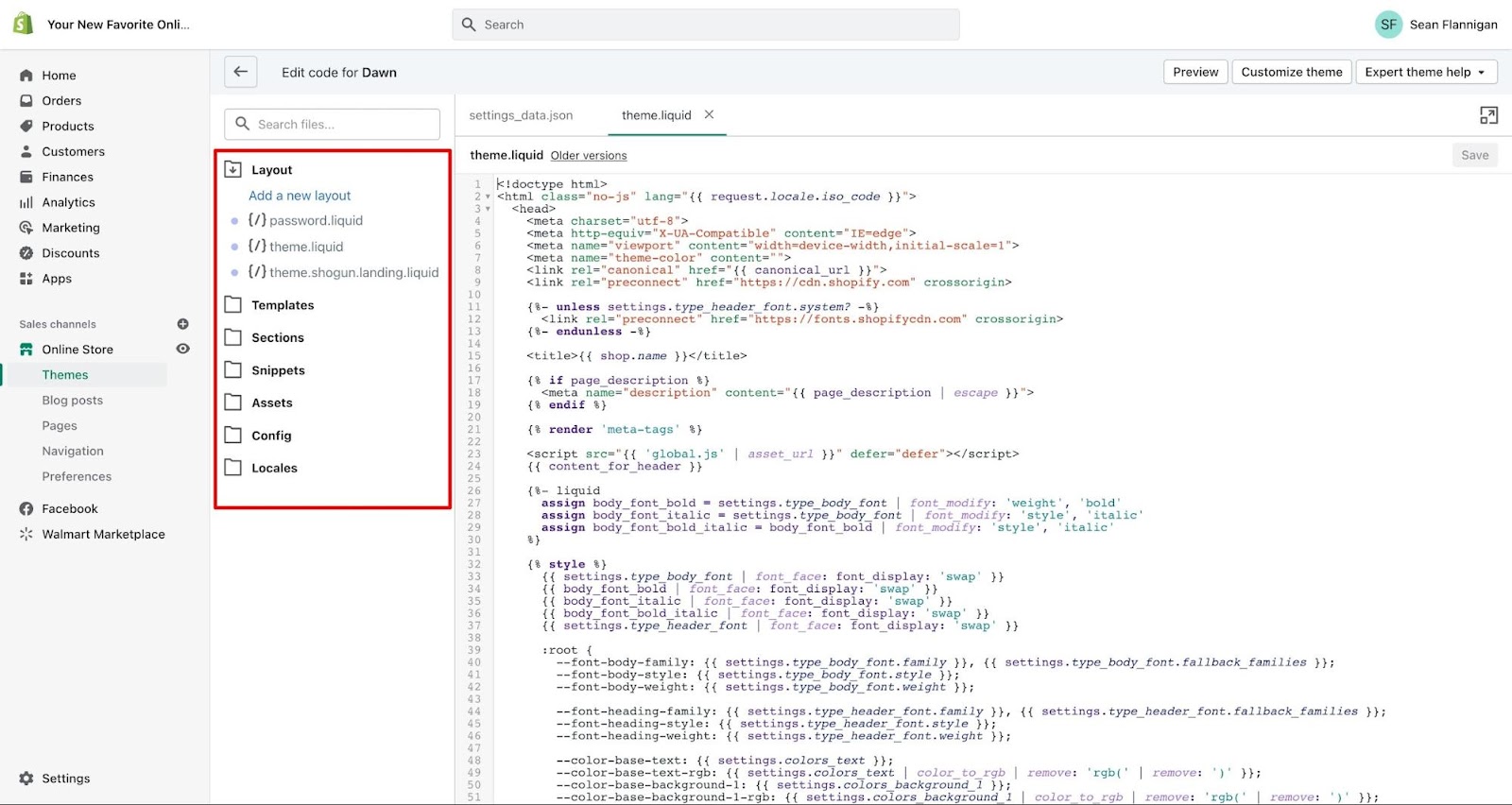This screenshot has height=805, width=1512.
Task: Click the Analytics bar chart icon
Action: 26,203
